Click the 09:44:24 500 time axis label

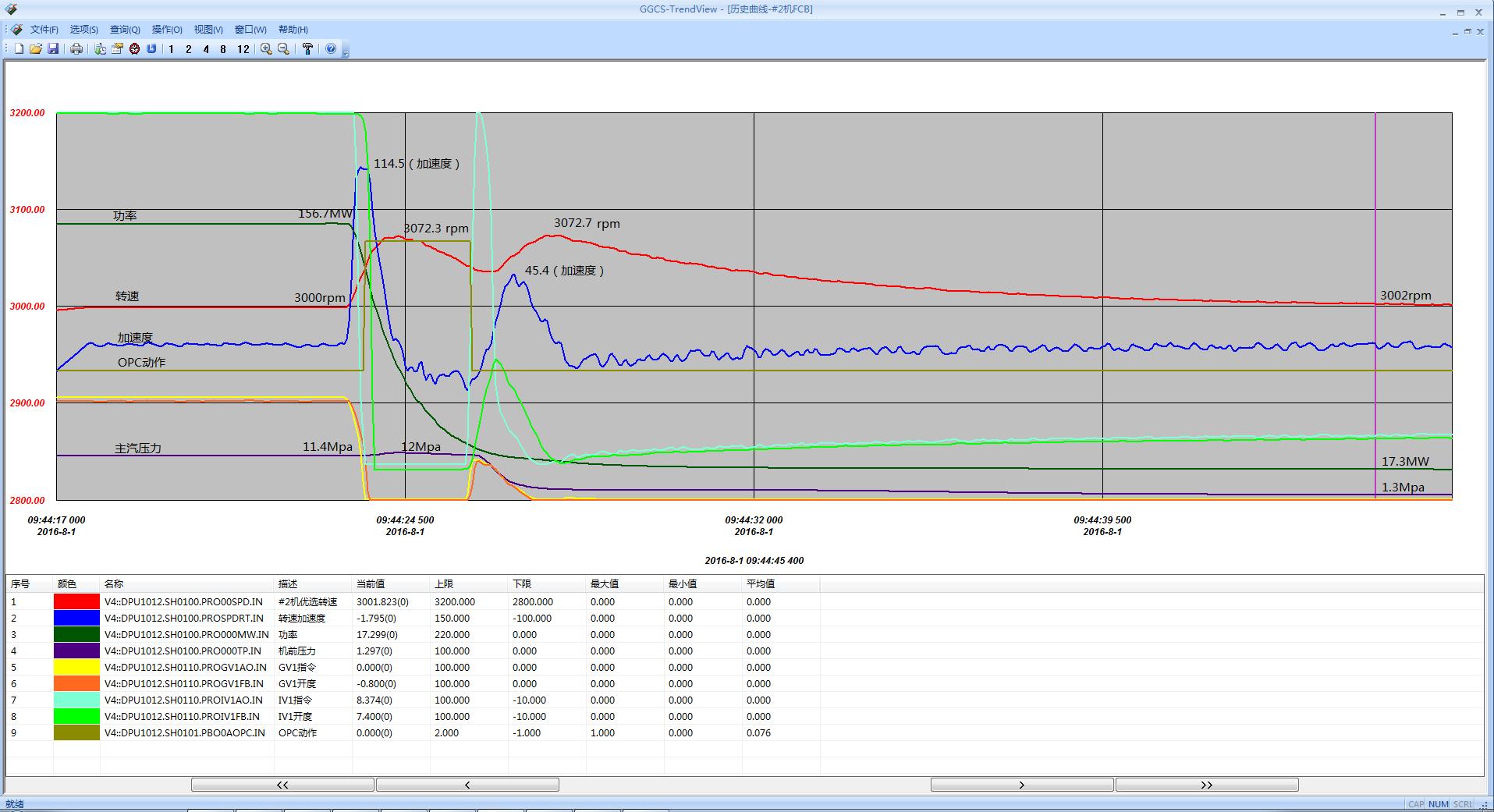pos(405,519)
